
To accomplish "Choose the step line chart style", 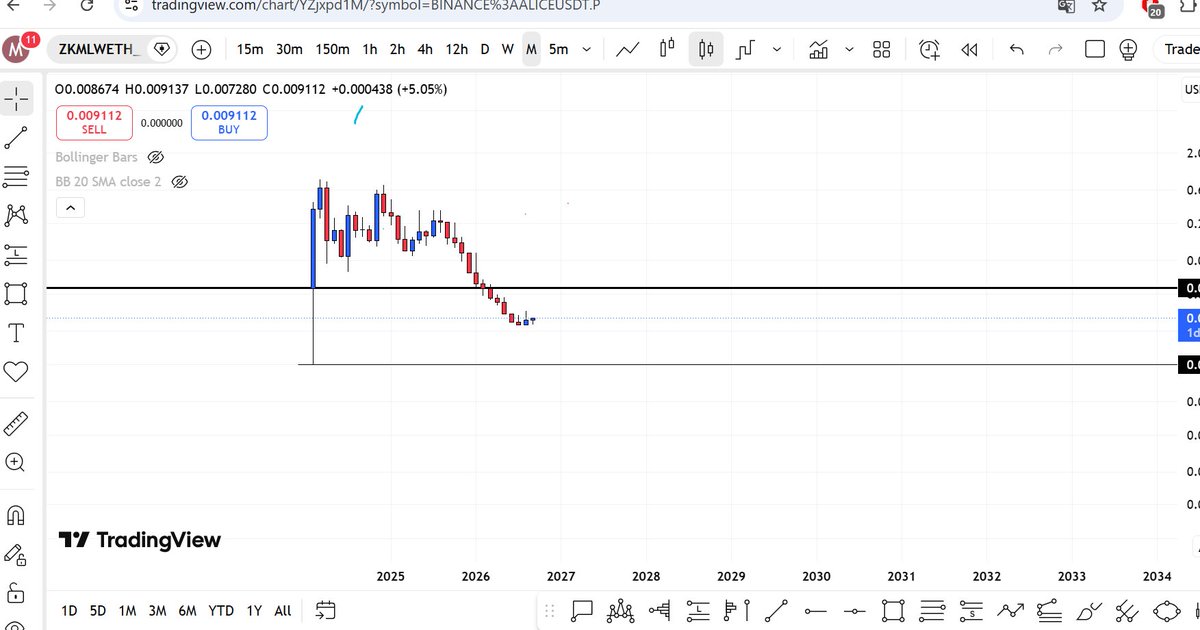I will tap(746, 49).
